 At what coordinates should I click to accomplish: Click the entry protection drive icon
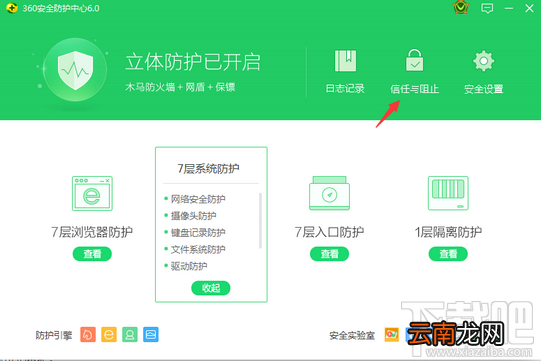coord(329,193)
